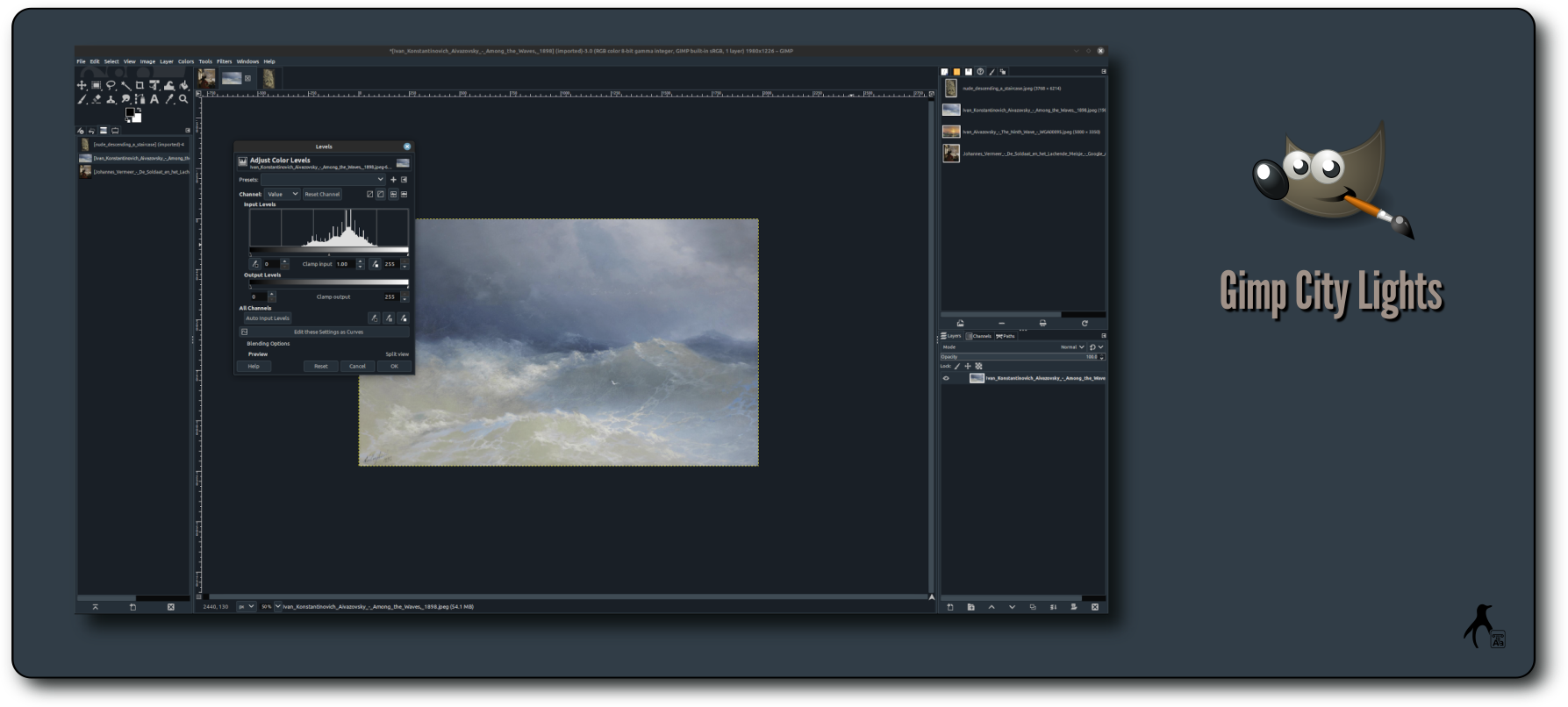Open the Layer menu

click(x=167, y=61)
